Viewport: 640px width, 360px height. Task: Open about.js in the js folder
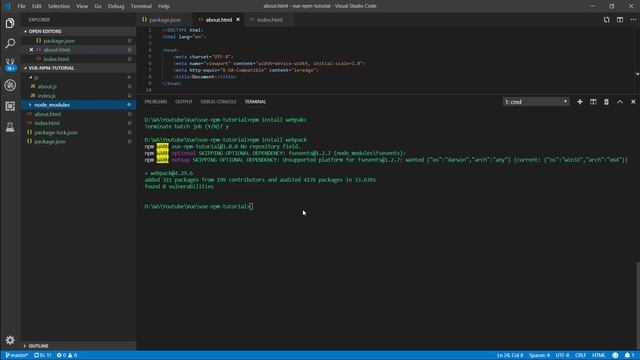[47, 87]
